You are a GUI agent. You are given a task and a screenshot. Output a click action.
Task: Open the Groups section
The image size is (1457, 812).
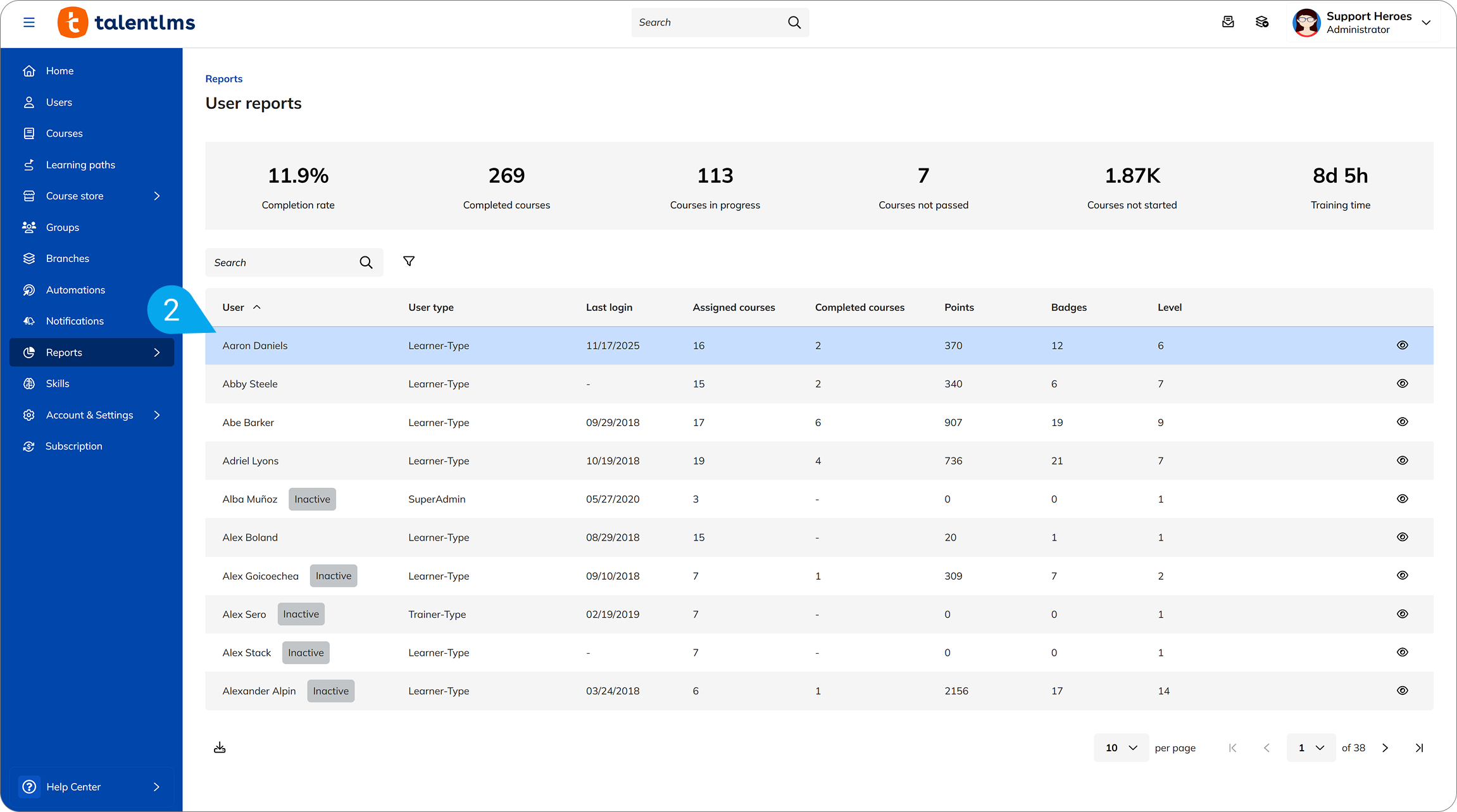point(62,227)
